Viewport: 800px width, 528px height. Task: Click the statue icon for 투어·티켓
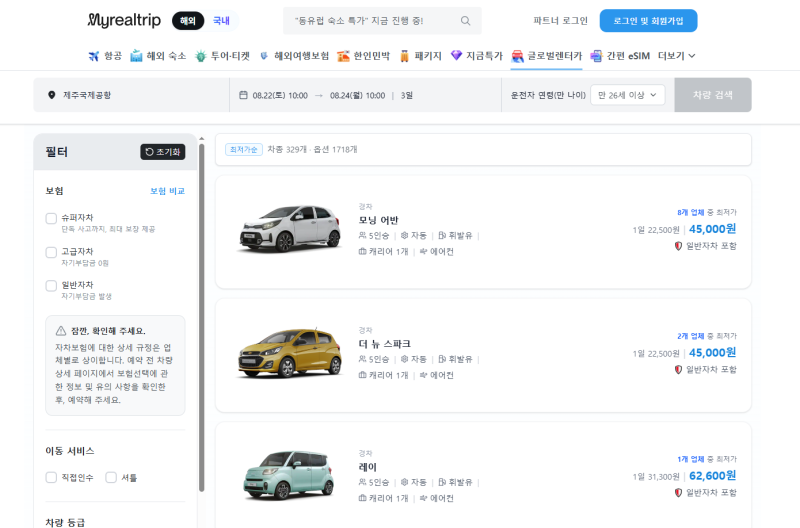tap(201, 56)
